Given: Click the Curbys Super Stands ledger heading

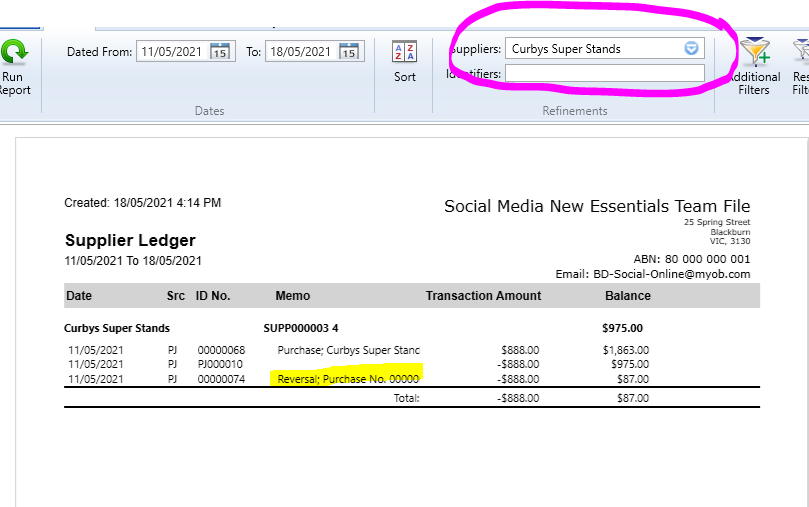Looking at the screenshot, I should tap(117, 328).
